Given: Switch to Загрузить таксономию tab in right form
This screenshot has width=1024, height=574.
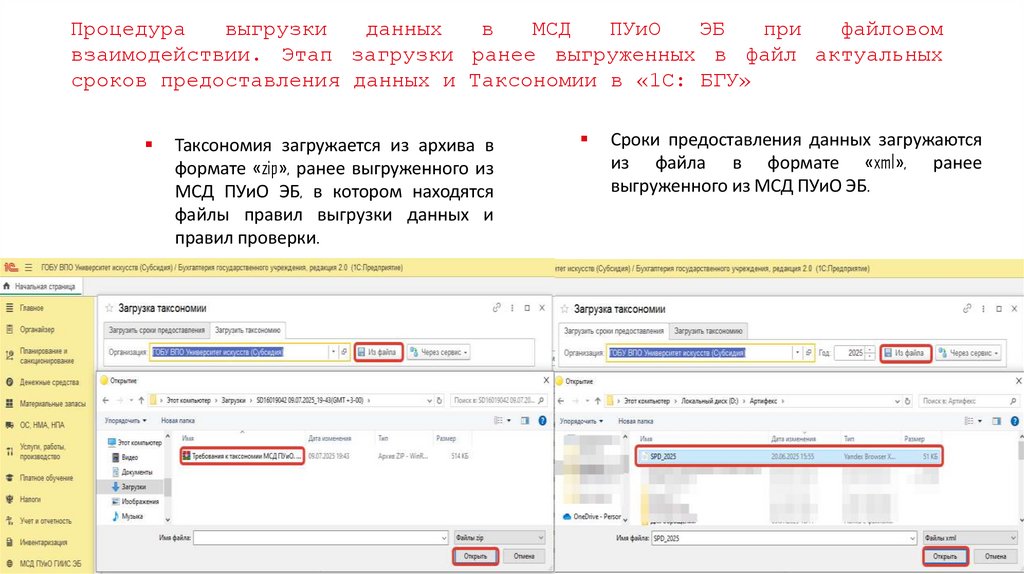Looking at the screenshot, I should [708, 331].
